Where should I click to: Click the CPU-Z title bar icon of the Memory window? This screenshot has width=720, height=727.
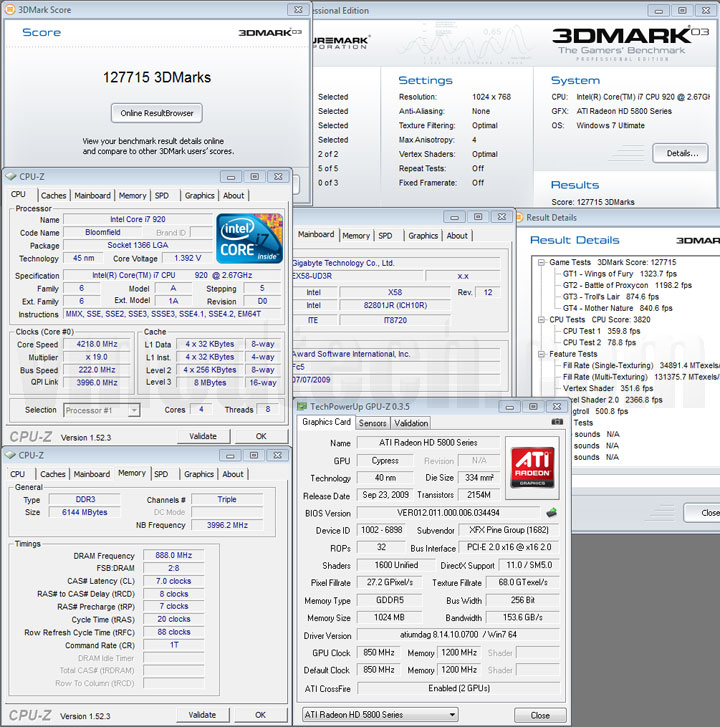pos(10,455)
